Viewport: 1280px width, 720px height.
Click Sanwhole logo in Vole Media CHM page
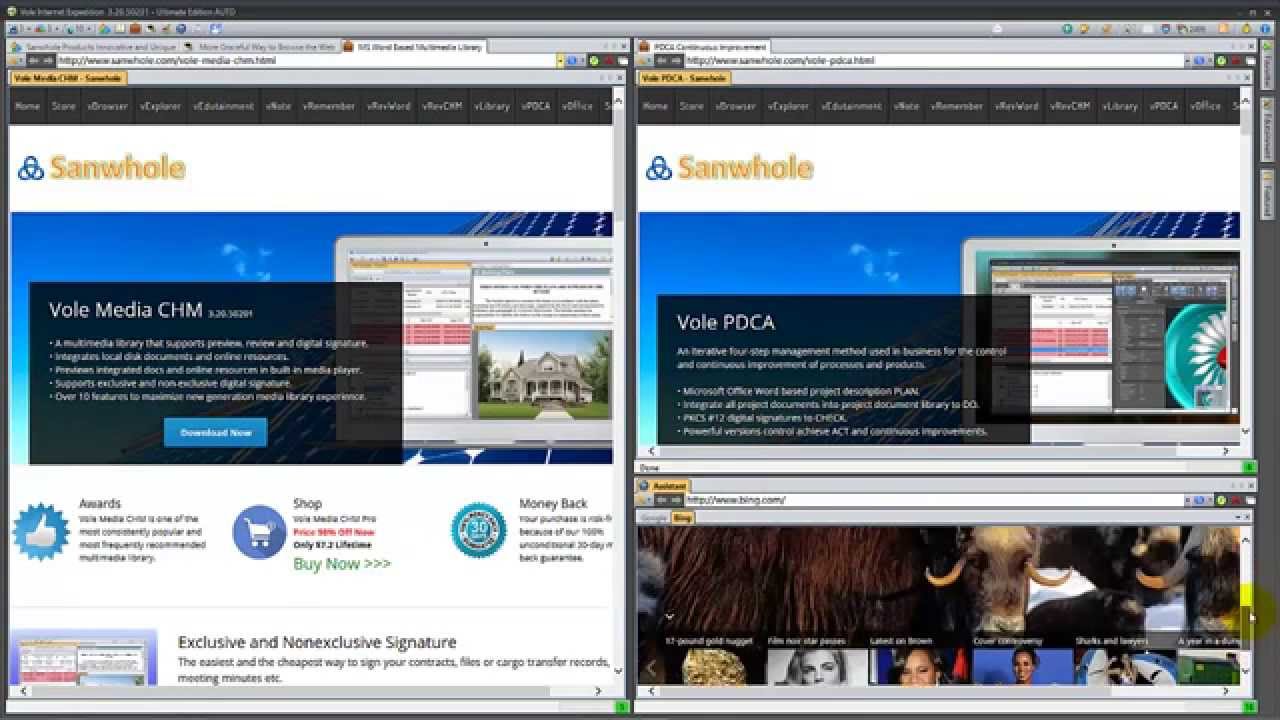point(102,168)
